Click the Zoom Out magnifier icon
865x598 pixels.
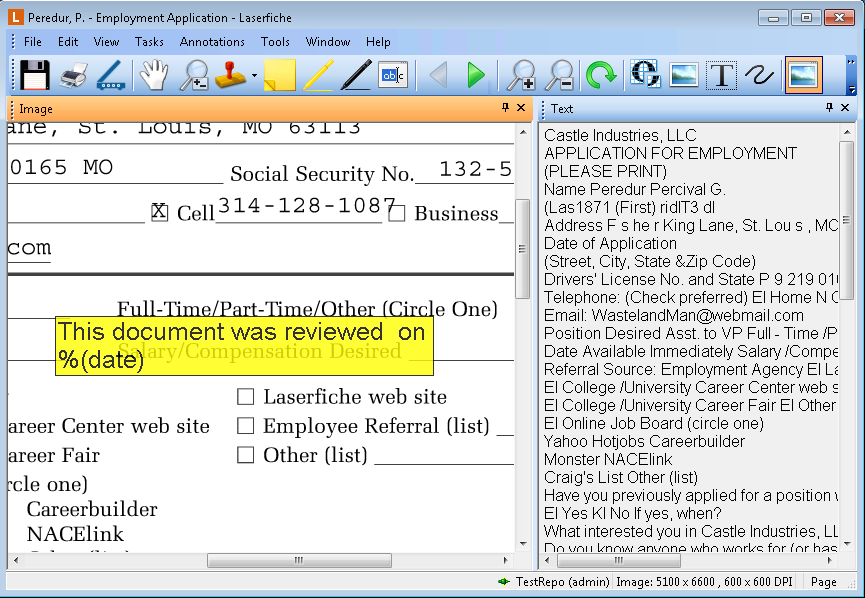point(559,75)
